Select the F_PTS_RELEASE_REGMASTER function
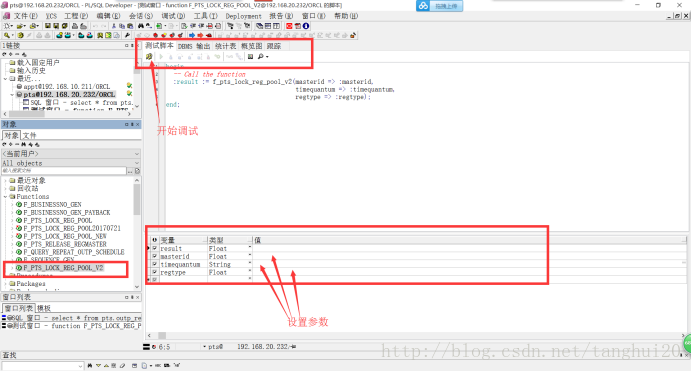 click(x=65, y=244)
